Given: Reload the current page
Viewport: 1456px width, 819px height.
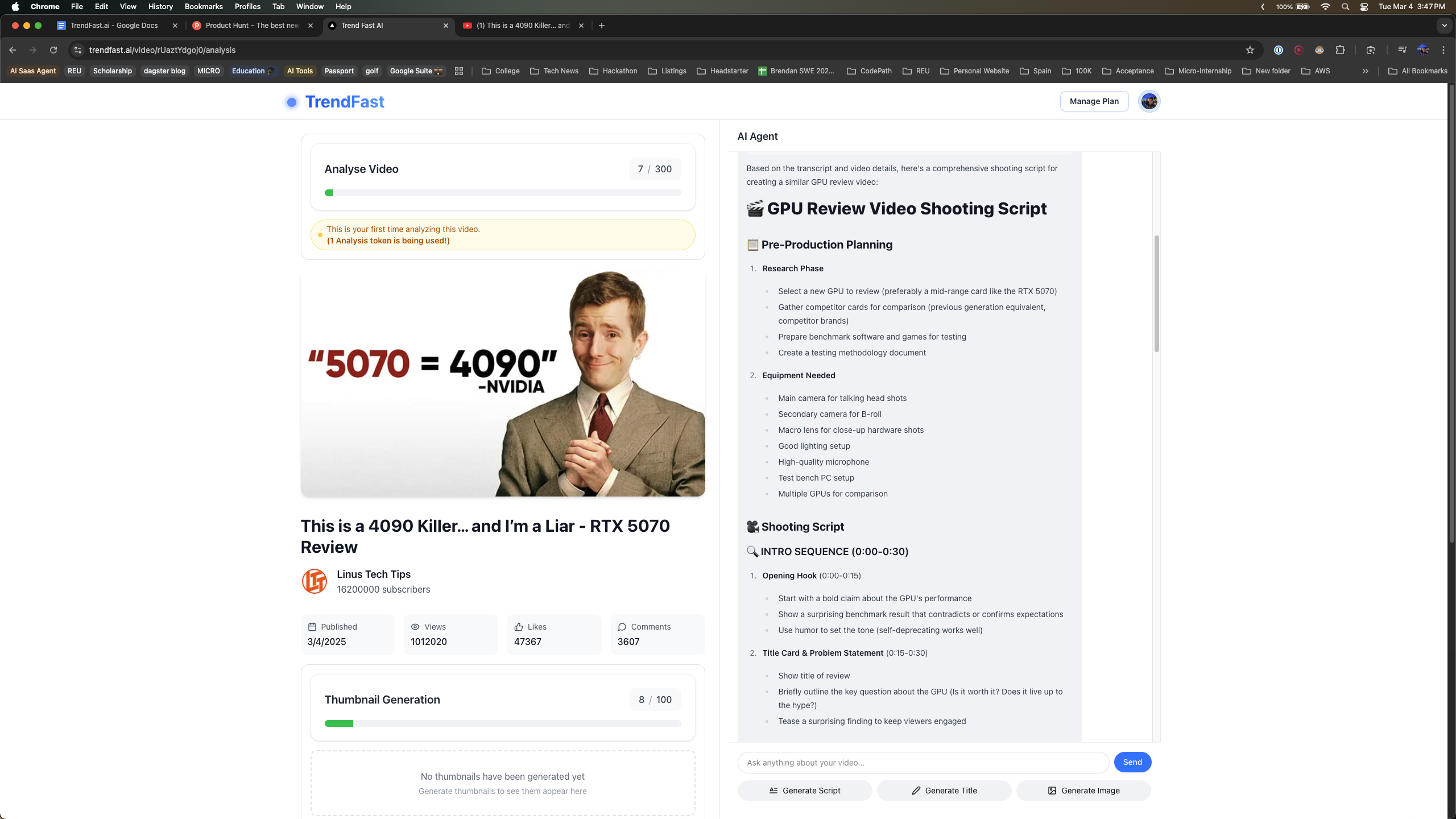Looking at the screenshot, I should point(53,50).
